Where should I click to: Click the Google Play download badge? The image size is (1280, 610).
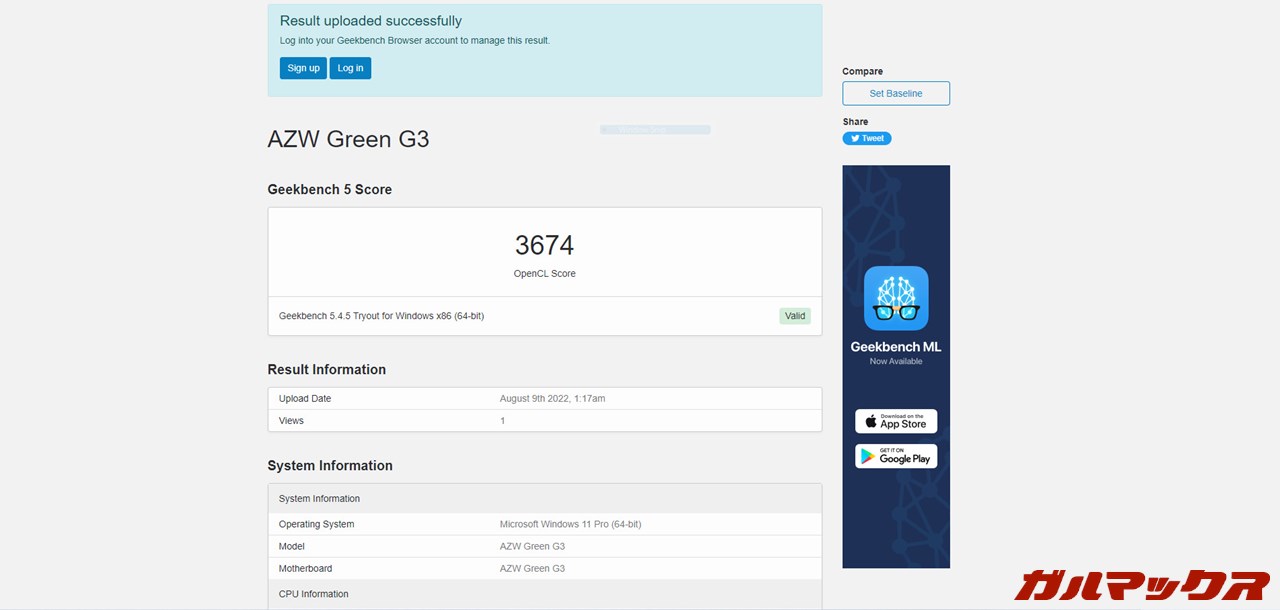click(896, 456)
